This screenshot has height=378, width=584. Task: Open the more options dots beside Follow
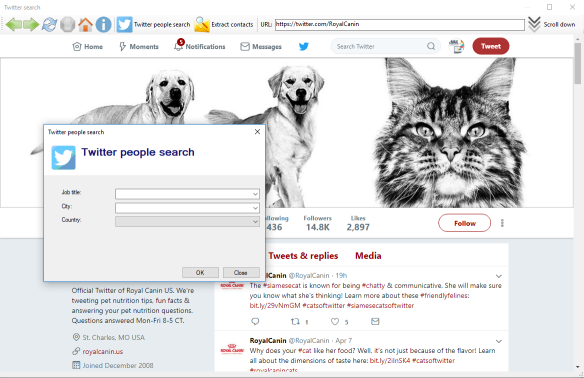pos(502,223)
